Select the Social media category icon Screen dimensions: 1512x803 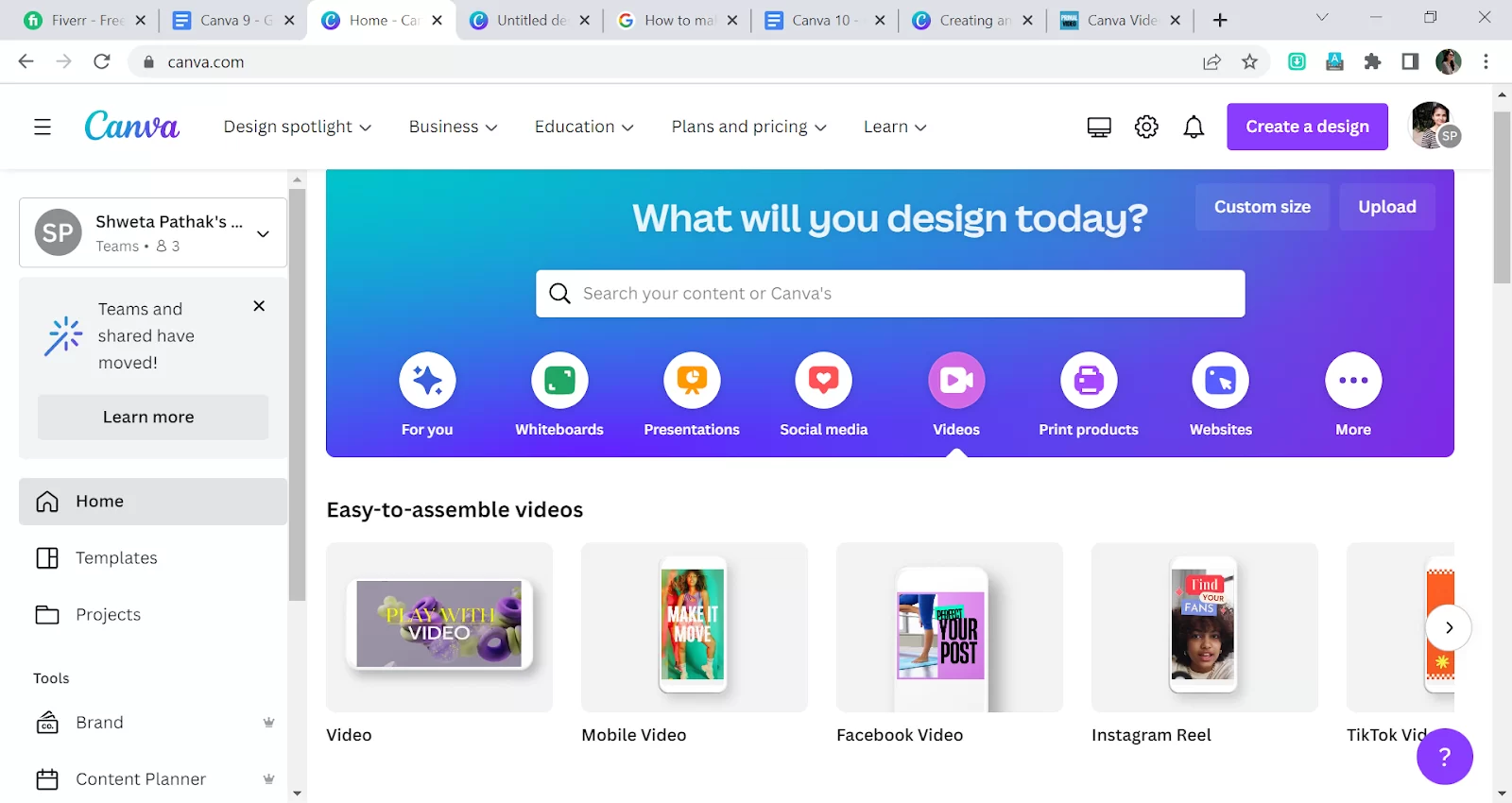824,381
